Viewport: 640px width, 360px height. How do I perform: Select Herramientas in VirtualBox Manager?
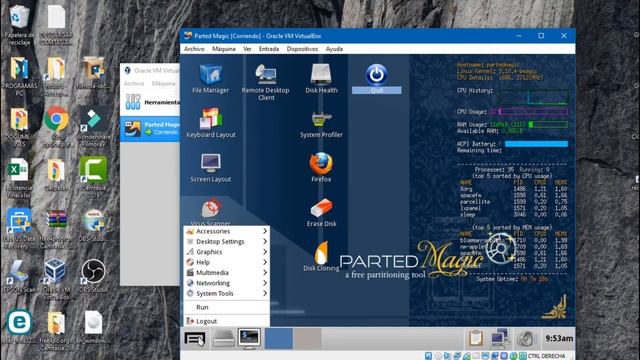click(150, 102)
